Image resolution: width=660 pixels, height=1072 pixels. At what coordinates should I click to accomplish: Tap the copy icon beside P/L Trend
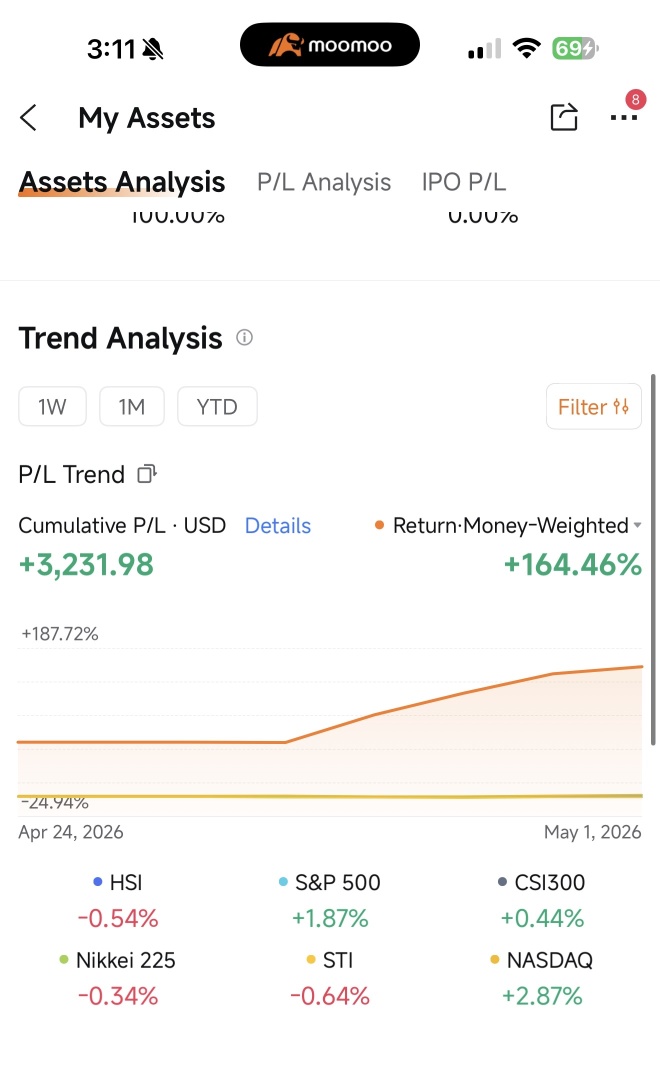click(x=147, y=474)
